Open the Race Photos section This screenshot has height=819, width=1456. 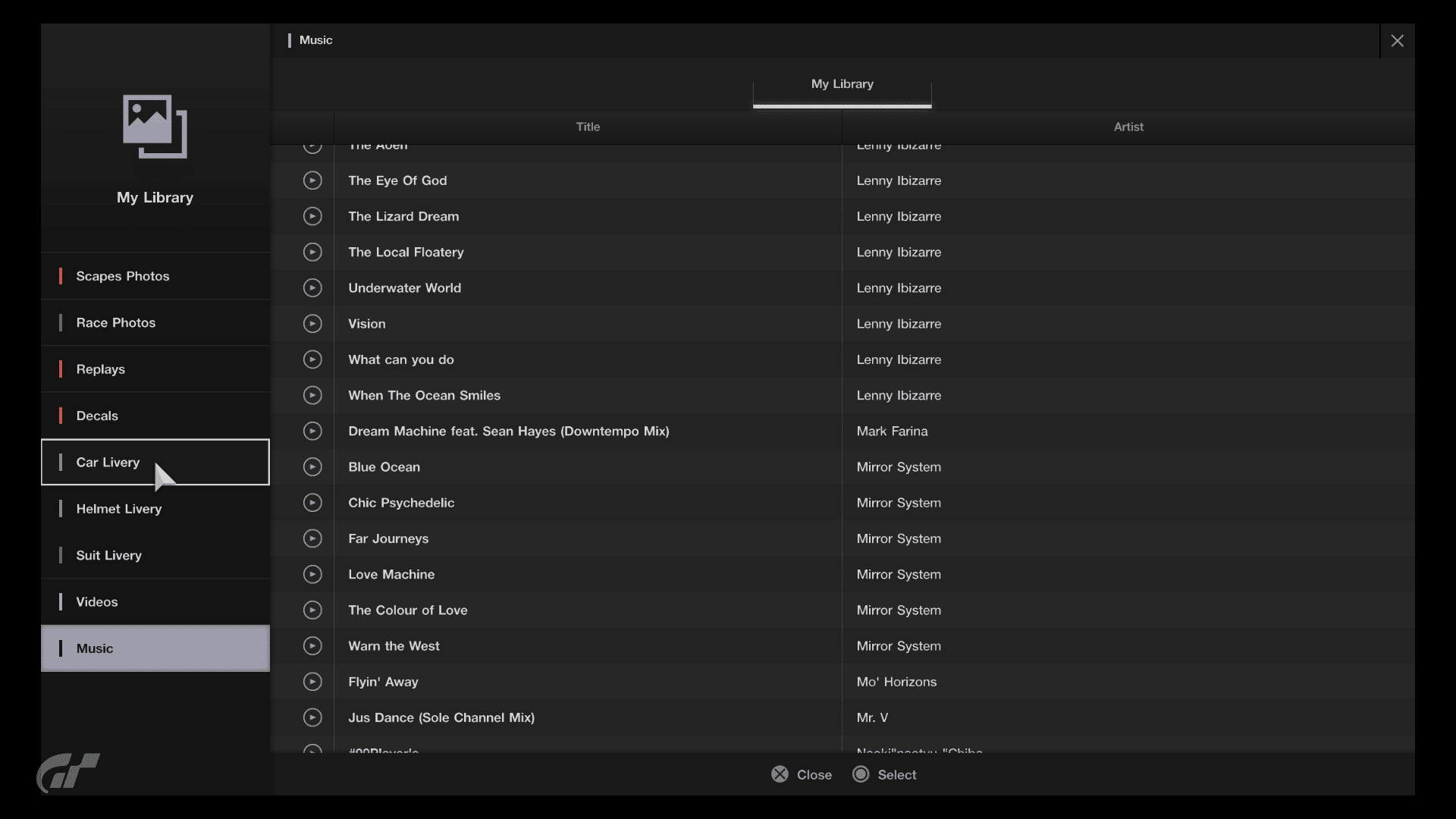pyautogui.click(x=155, y=322)
